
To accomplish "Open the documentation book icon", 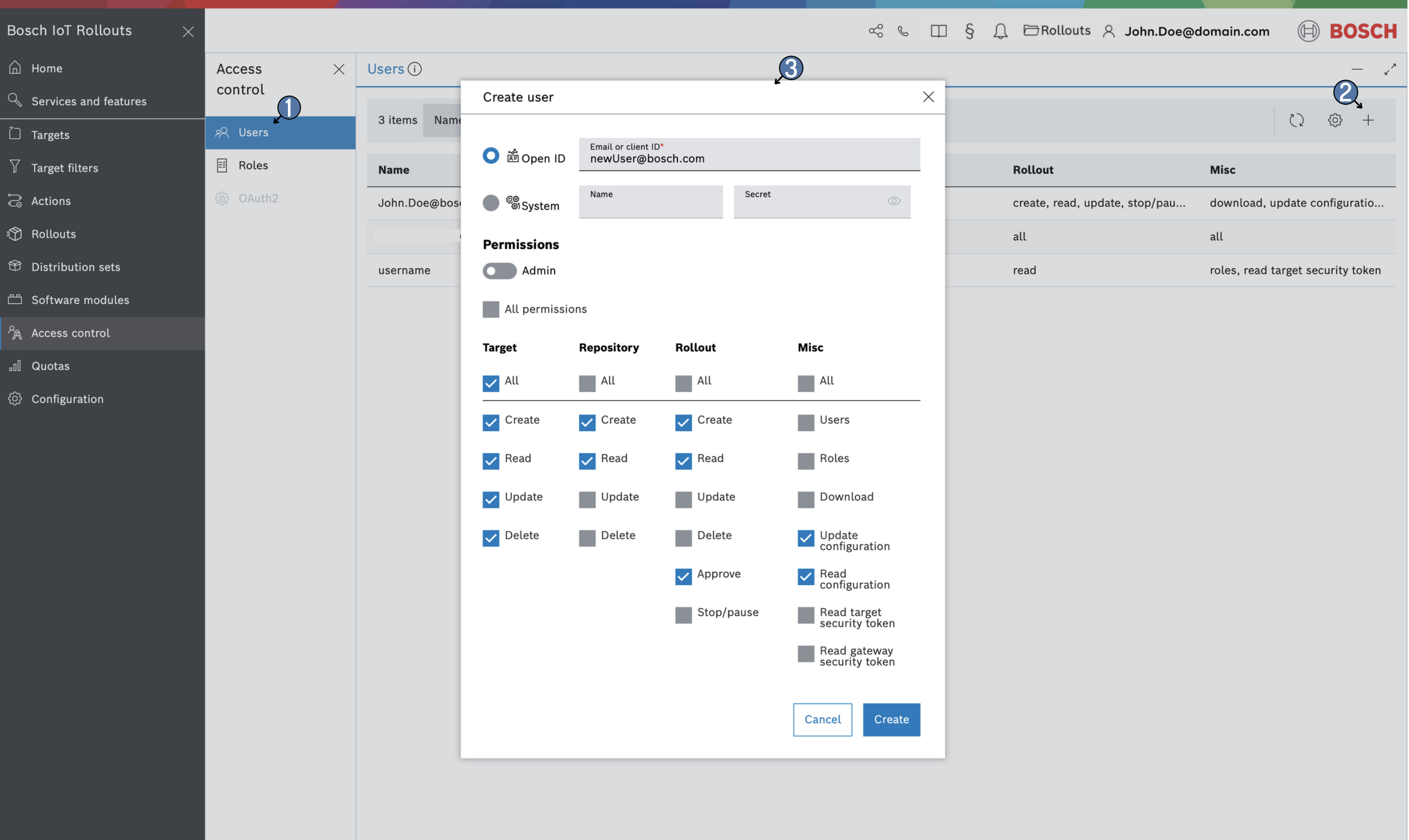I will (938, 31).
